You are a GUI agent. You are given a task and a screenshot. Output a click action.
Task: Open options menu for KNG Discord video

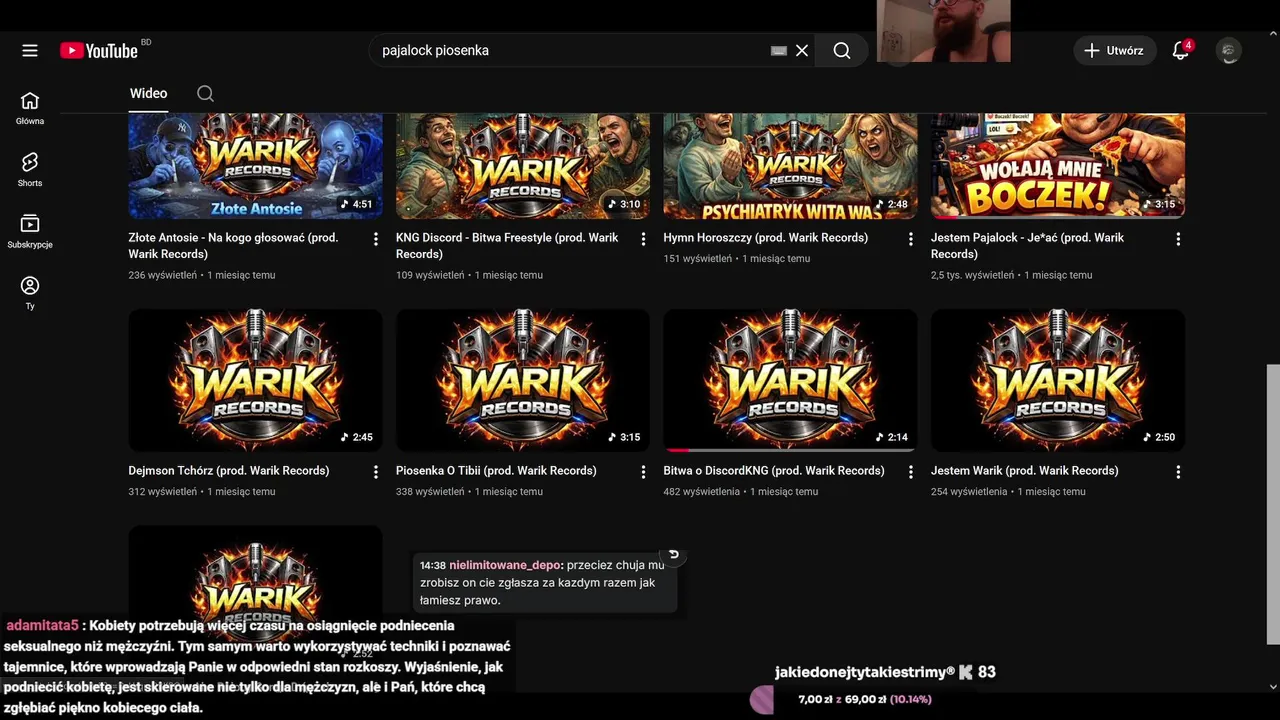point(643,239)
